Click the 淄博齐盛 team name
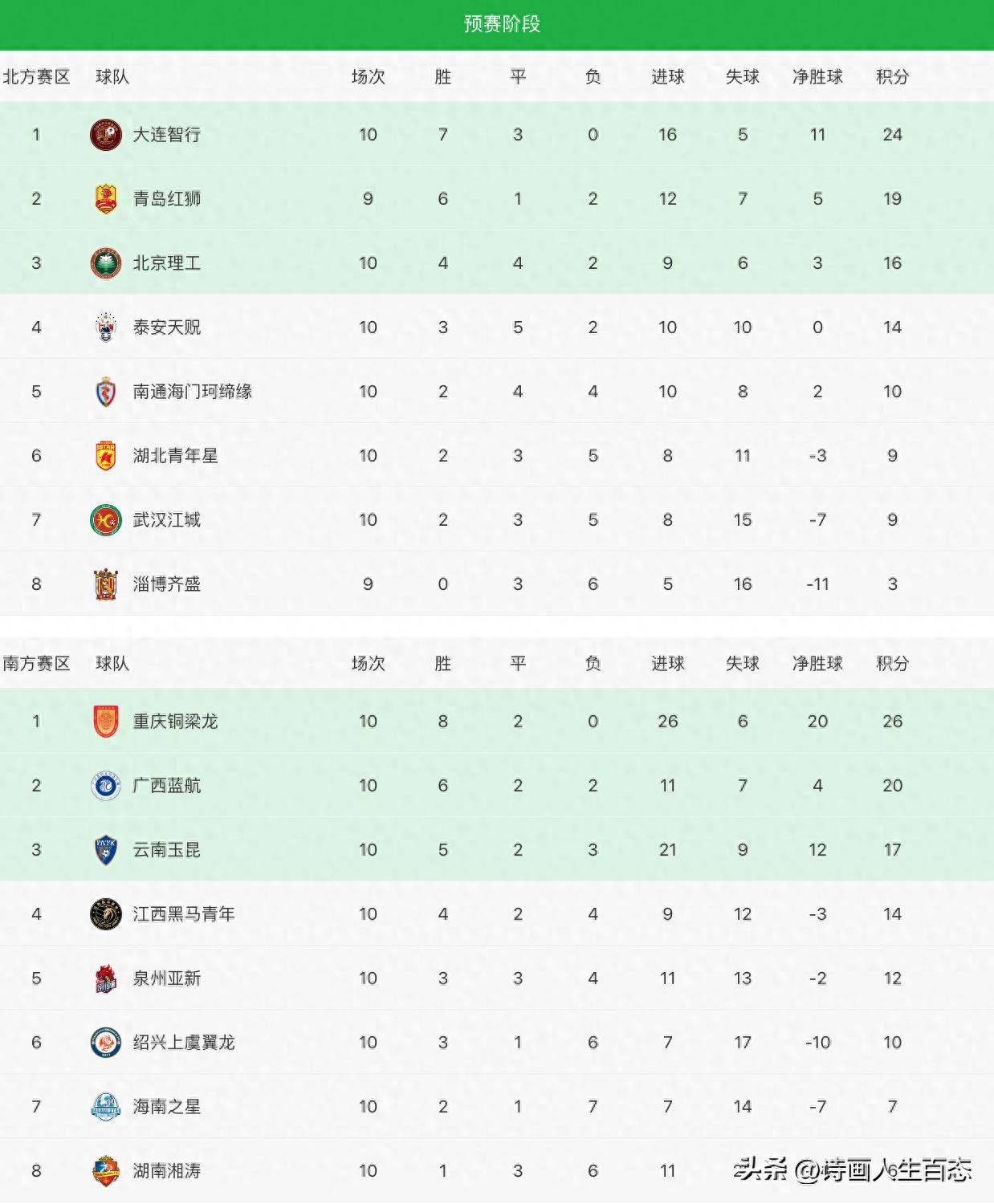 (167, 584)
